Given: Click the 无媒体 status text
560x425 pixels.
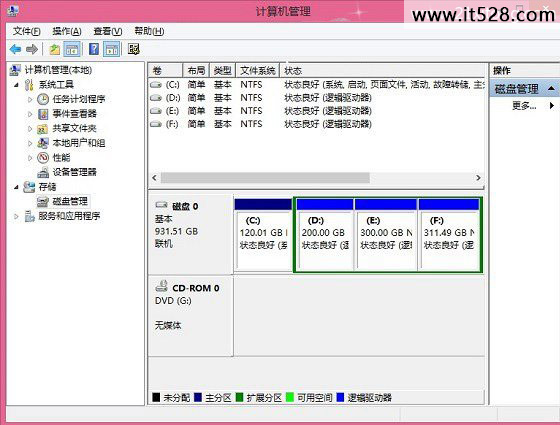Looking at the screenshot, I should click(168, 325).
